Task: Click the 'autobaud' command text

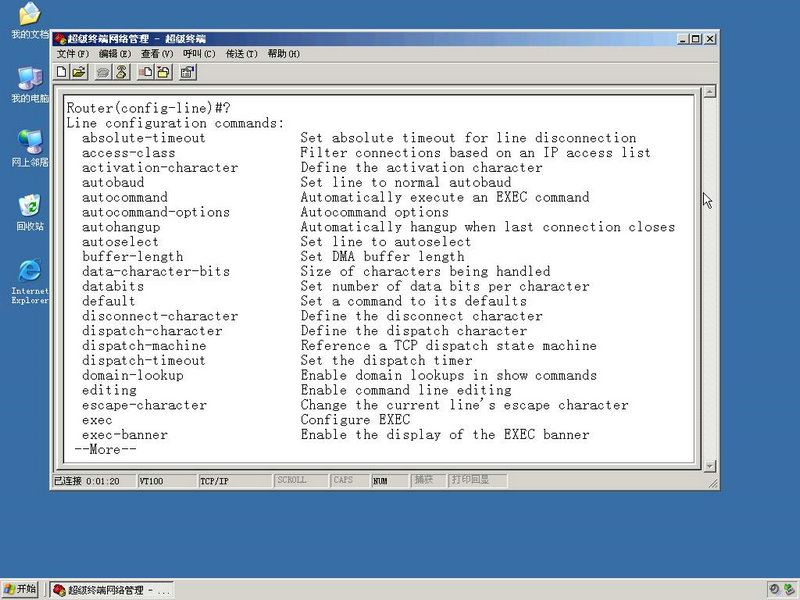Action: click(x=113, y=182)
